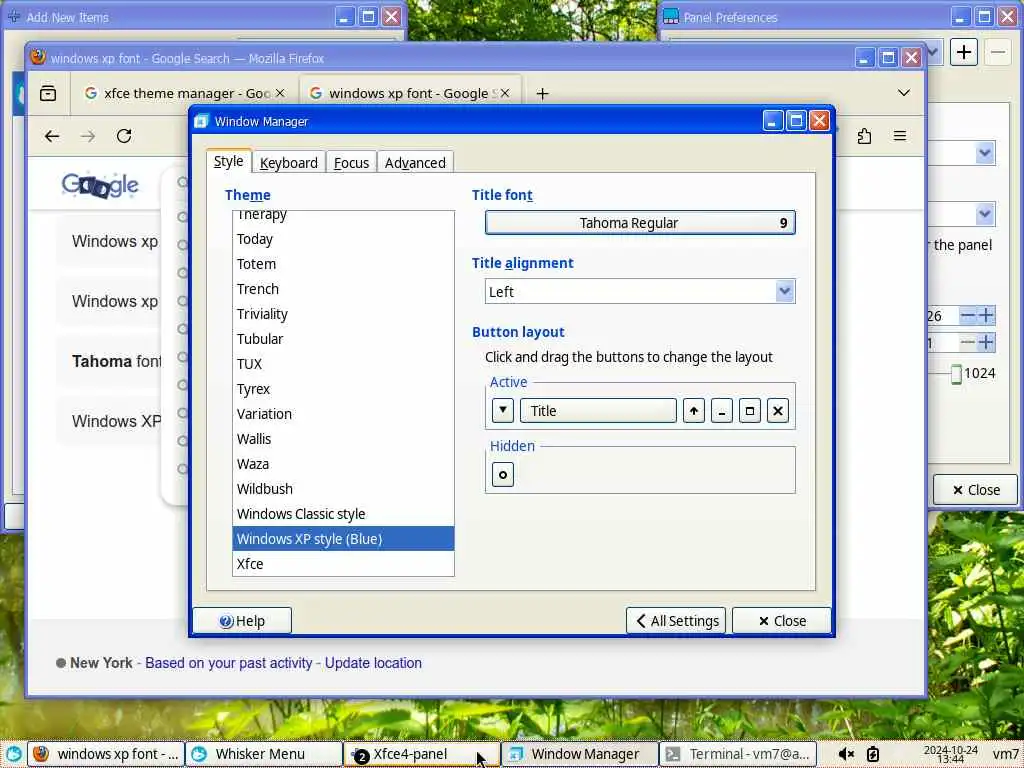Viewport: 1024px width, 768px height.
Task: Select the Variation theme
Action: pyautogui.click(x=343, y=414)
